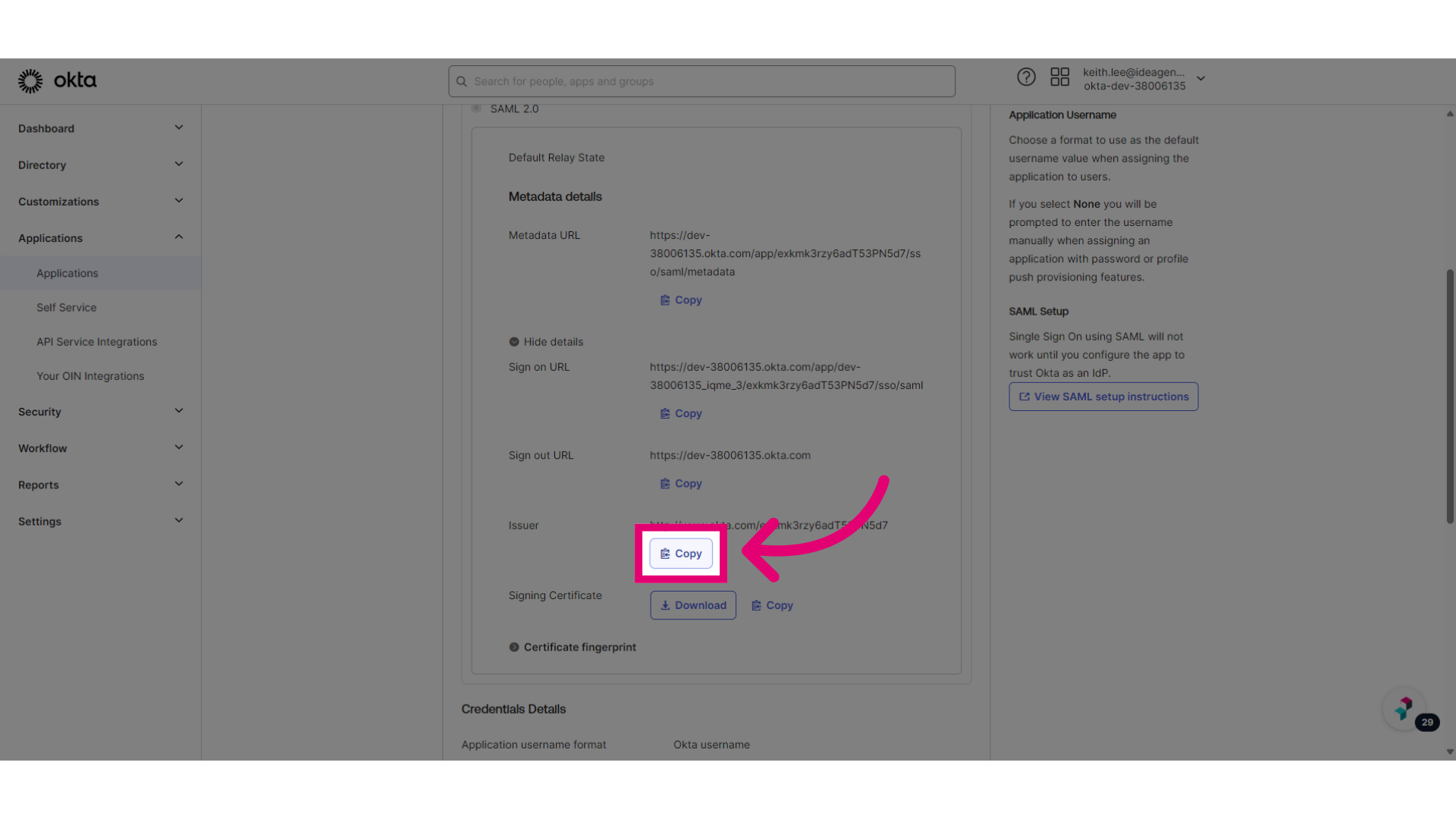Select the SAML 2.0 radio button
This screenshot has width=1456, height=819.
tap(476, 108)
